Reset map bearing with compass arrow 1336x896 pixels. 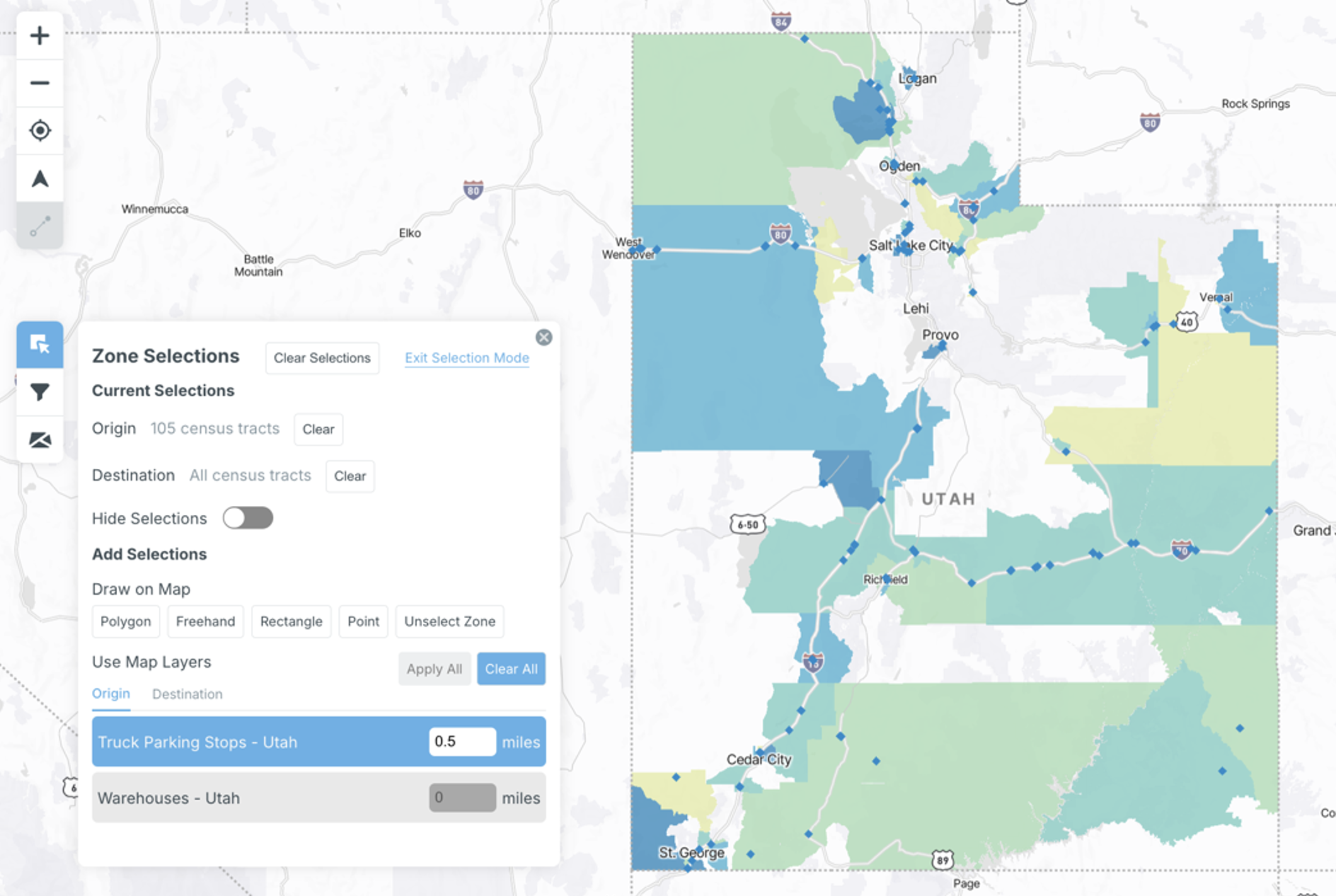[40, 179]
